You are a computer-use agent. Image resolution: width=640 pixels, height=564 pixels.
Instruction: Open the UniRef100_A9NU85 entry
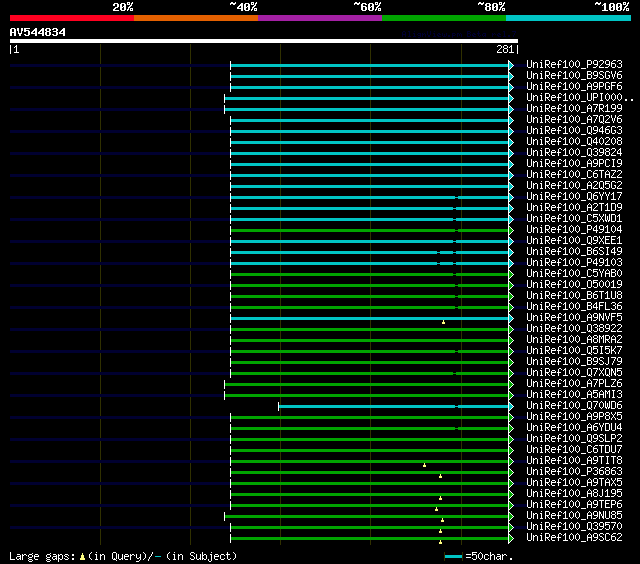coord(574,516)
